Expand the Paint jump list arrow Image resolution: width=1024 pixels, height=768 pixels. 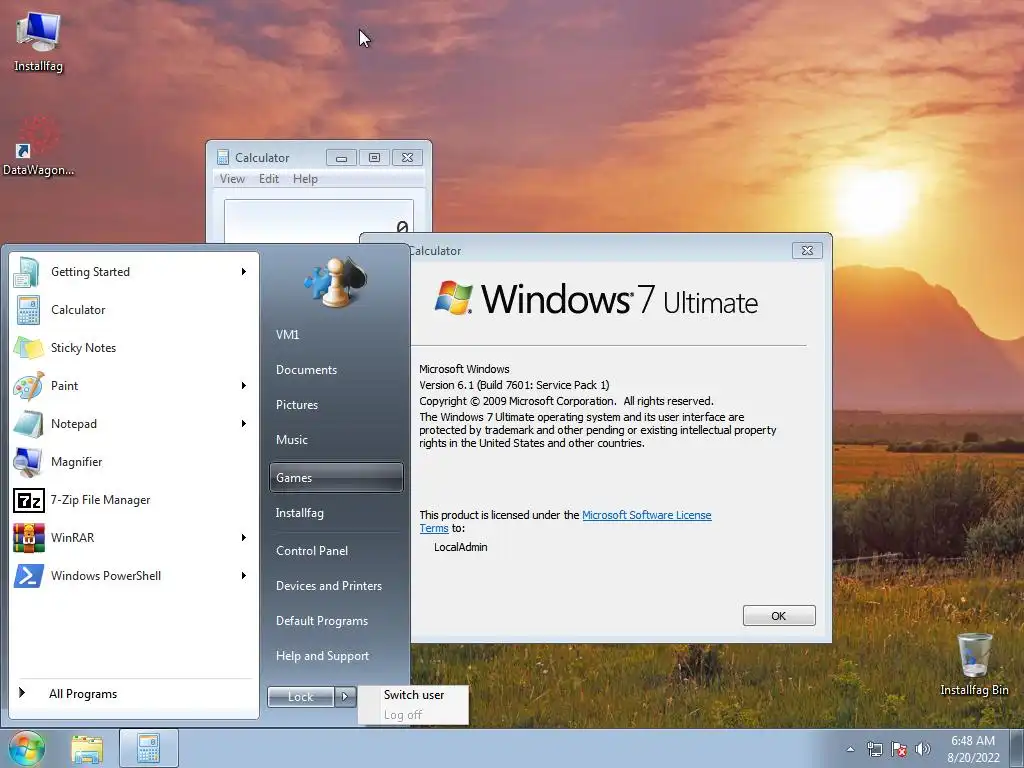tap(244, 385)
